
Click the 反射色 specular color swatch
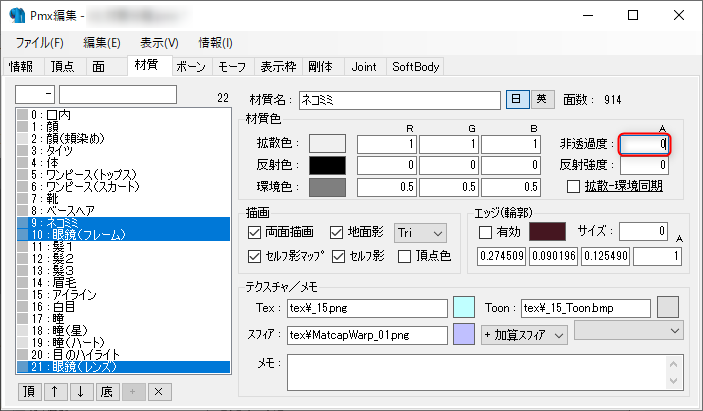[327, 165]
